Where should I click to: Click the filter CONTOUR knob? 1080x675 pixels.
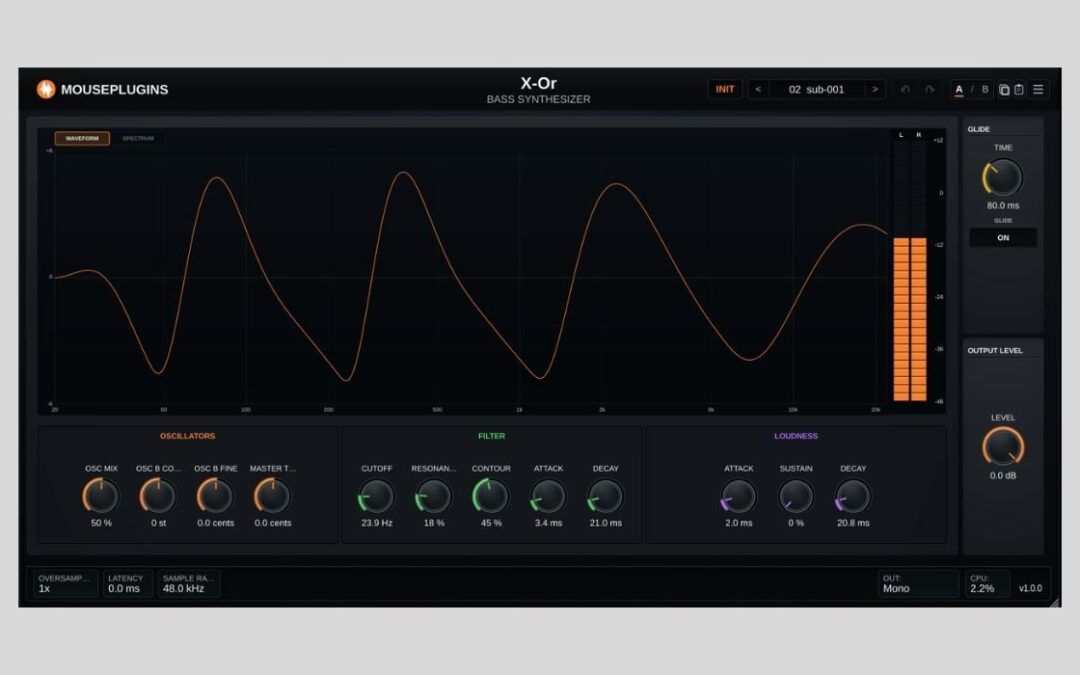pyautogui.click(x=491, y=496)
